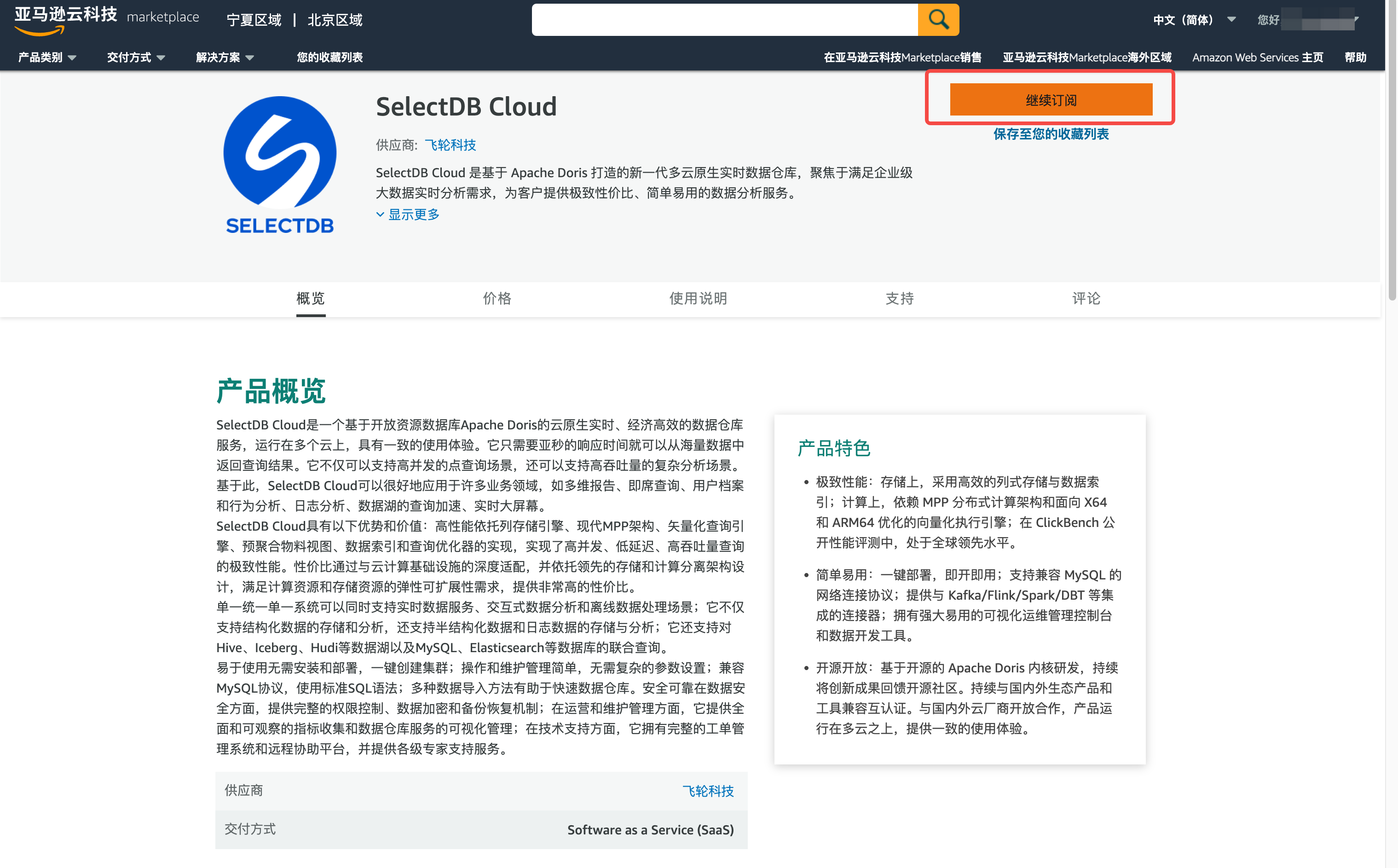This screenshot has height=868, width=1398.
Task: Switch to the 价格 tab
Action: tap(497, 299)
